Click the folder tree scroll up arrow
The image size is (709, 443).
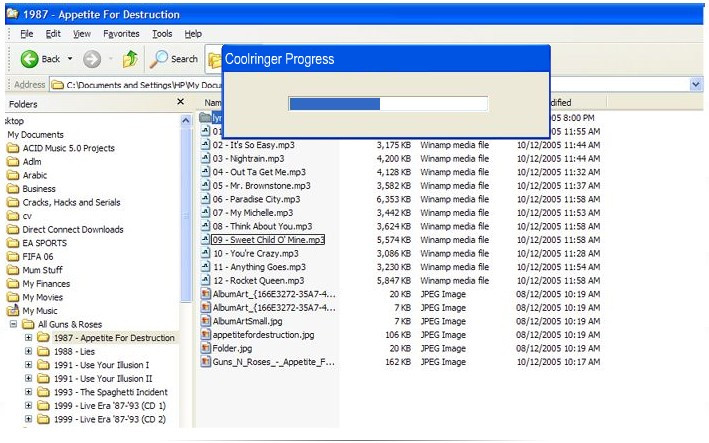pos(185,121)
